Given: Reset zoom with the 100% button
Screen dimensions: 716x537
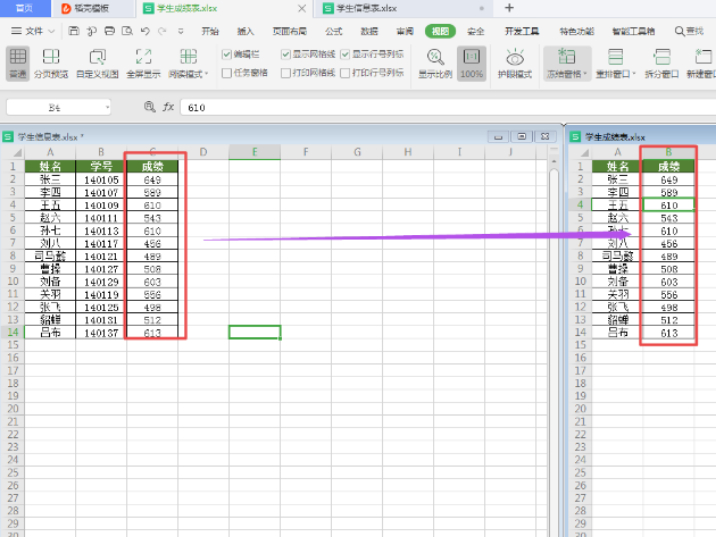Looking at the screenshot, I should [472, 63].
